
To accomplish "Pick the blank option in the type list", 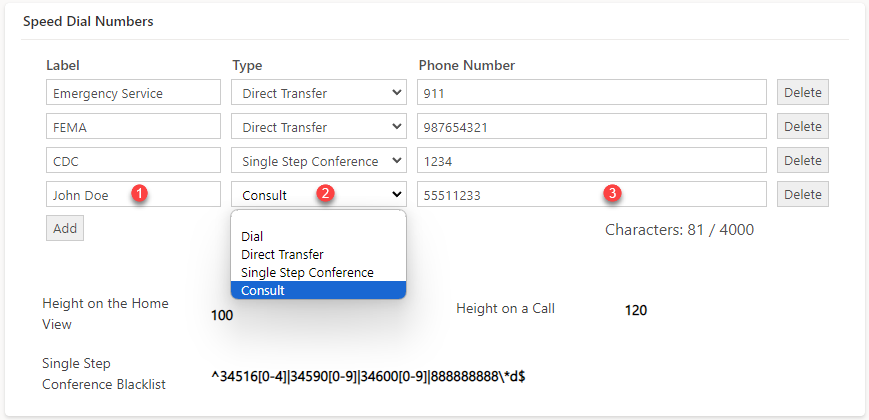I will coord(319,219).
